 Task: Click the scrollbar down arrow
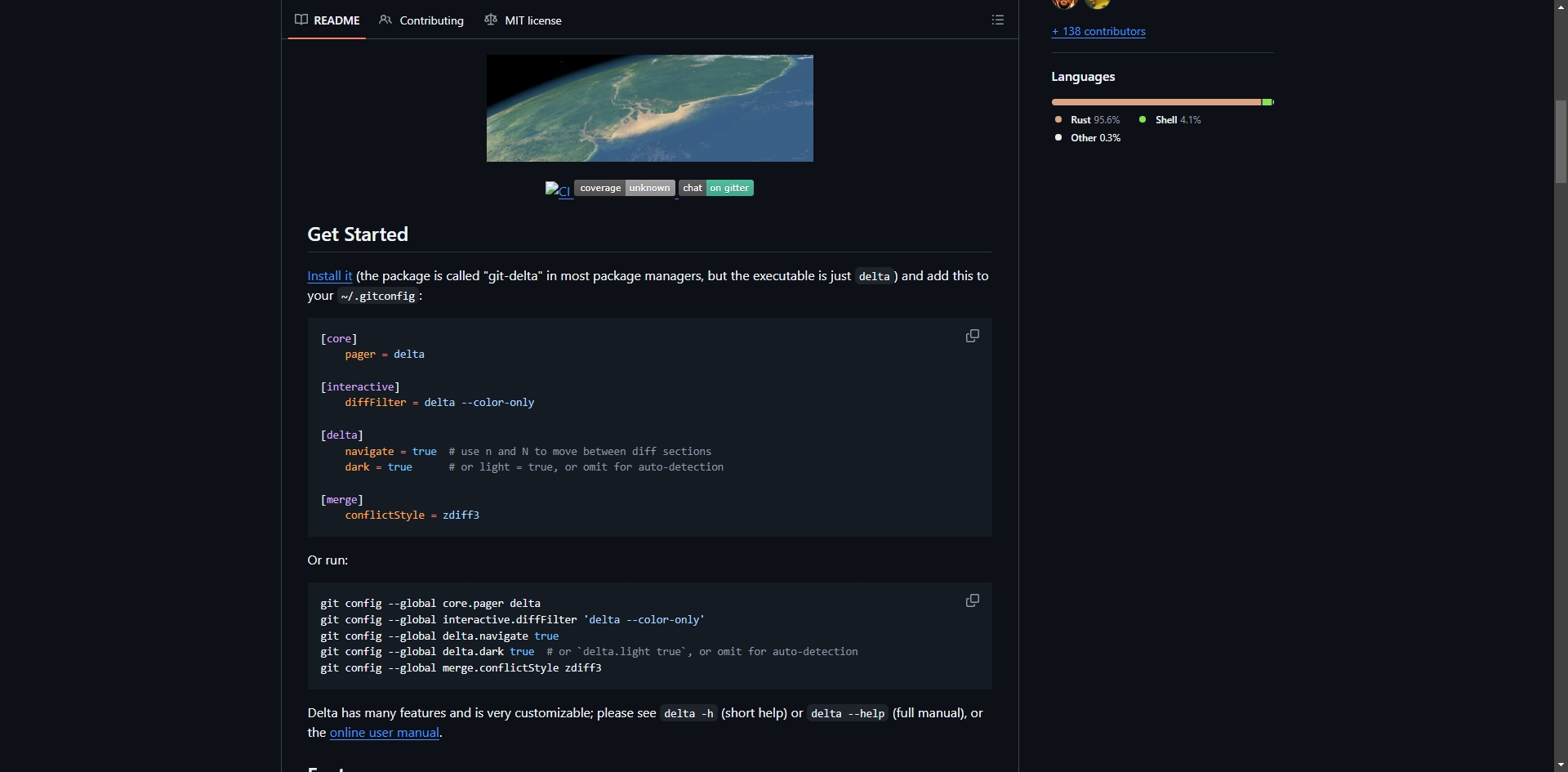(1561, 765)
